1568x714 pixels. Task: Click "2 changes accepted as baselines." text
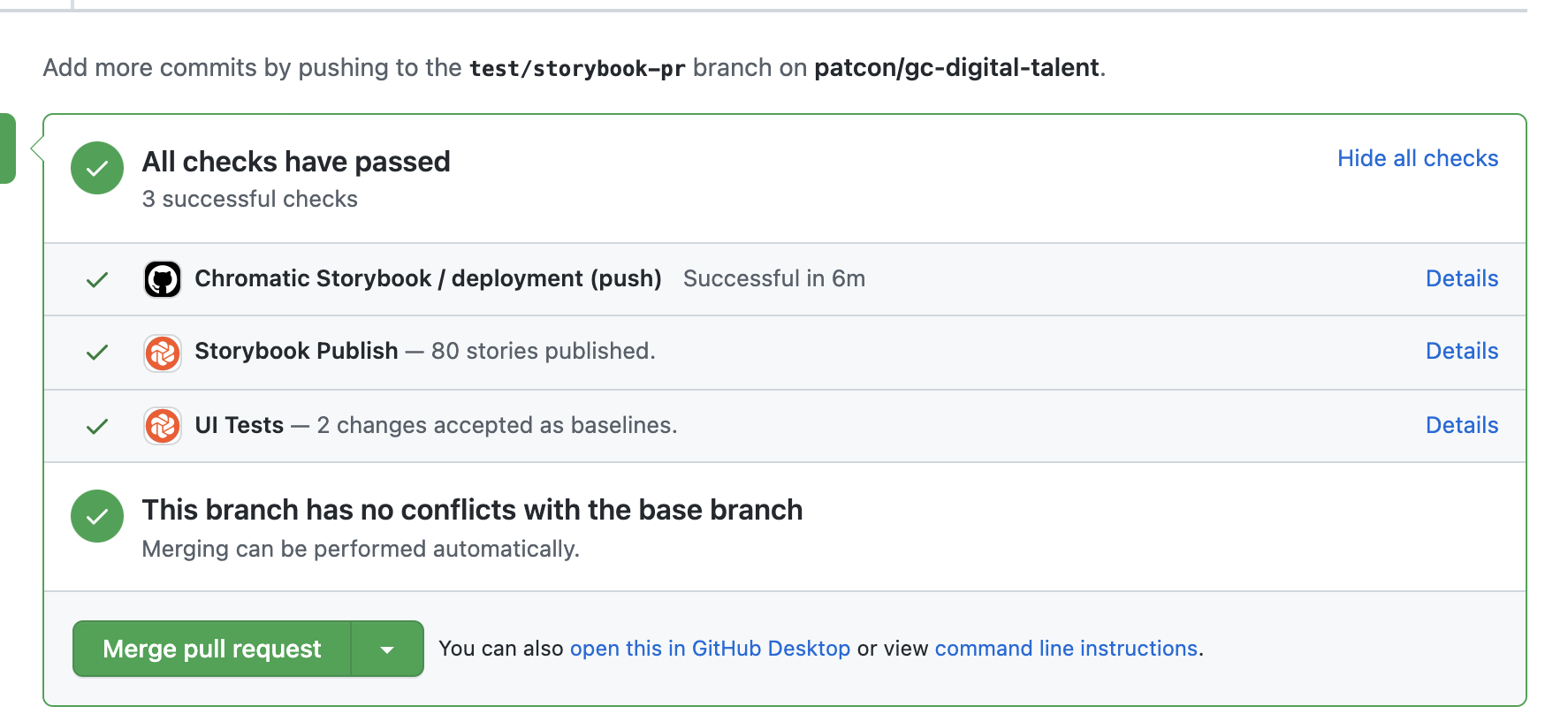point(497,425)
